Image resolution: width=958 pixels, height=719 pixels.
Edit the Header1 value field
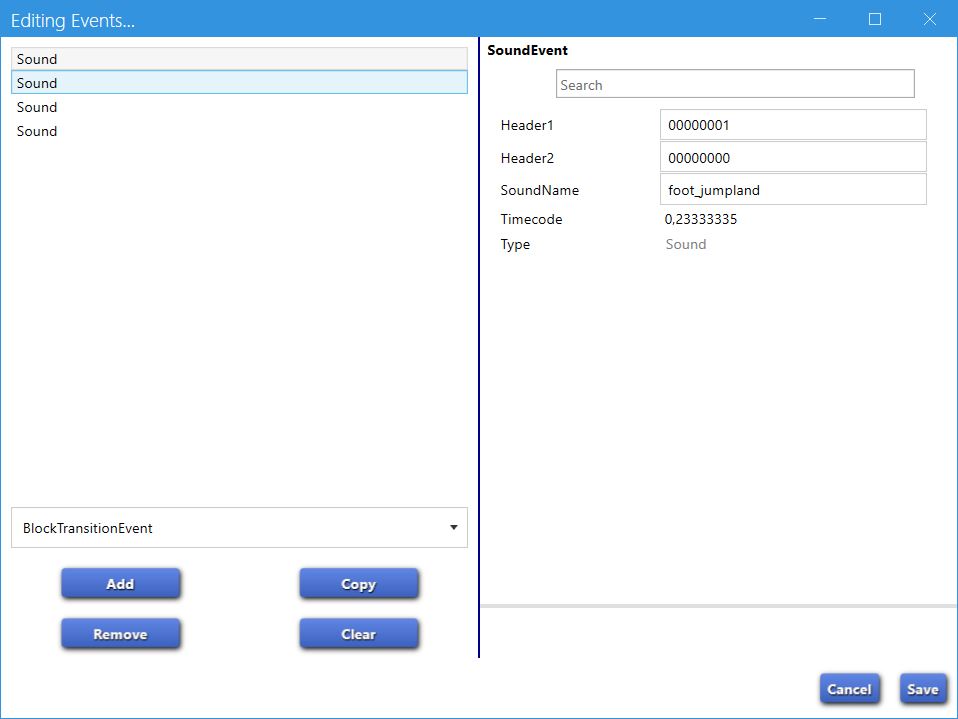(793, 125)
